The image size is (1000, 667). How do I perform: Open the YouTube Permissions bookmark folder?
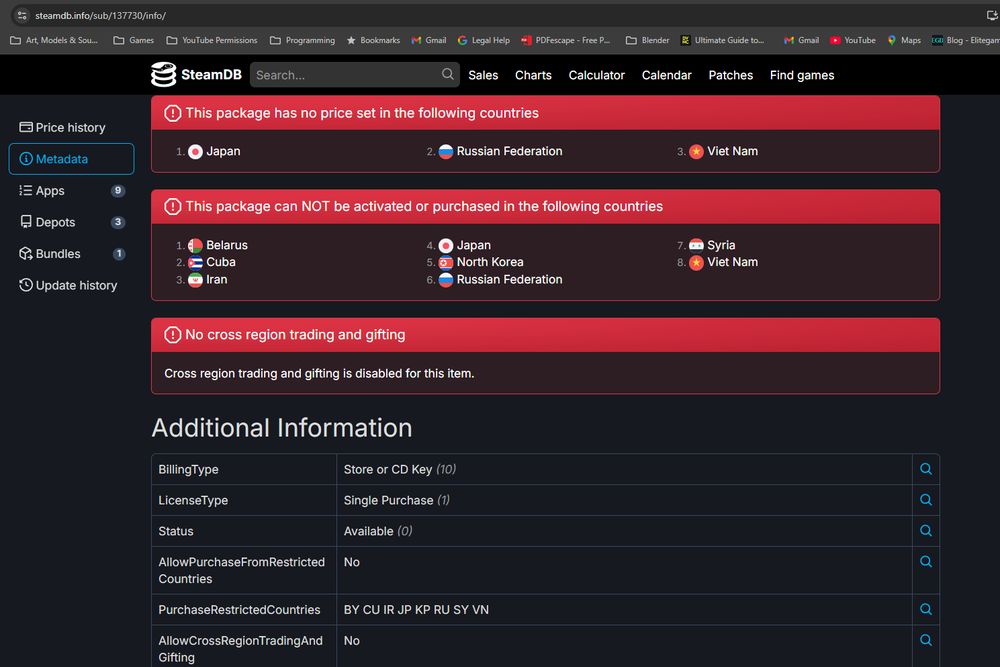(x=212, y=40)
